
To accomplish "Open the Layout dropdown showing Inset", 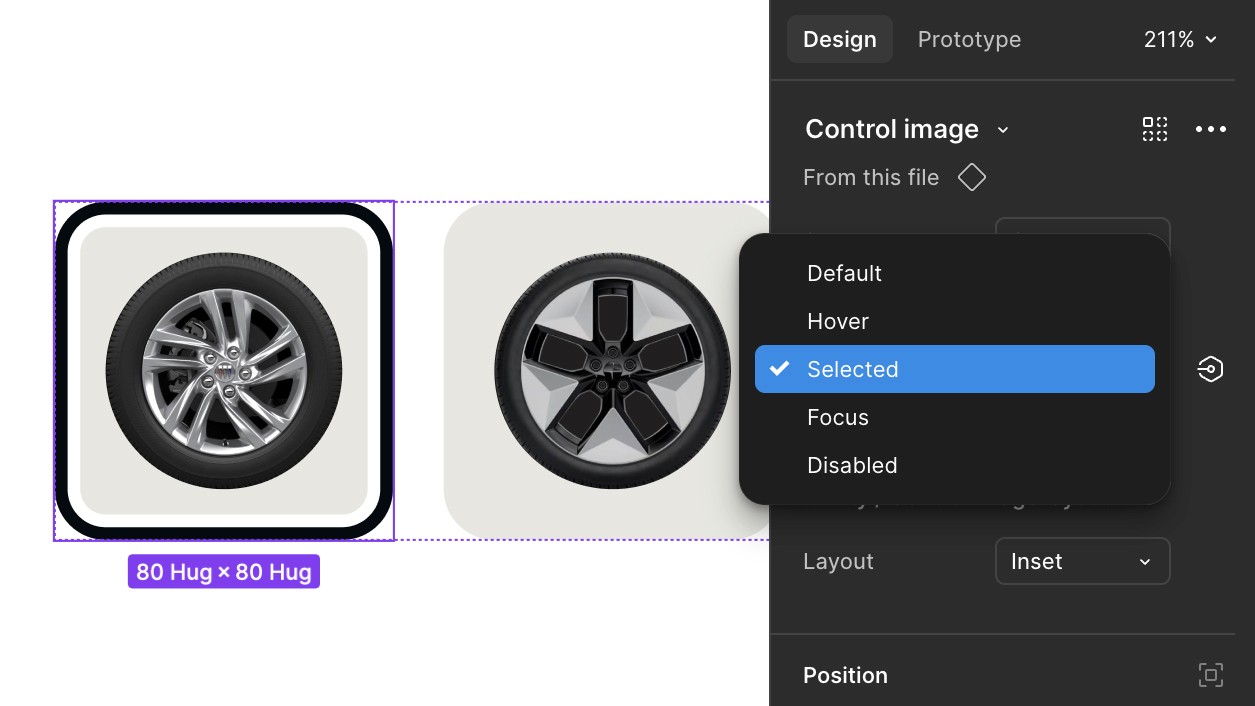I will point(1082,561).
